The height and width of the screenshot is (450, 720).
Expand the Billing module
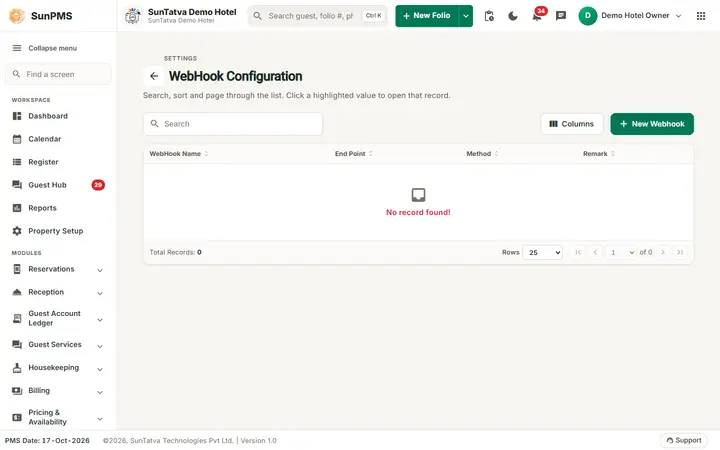tap(100, 392)
